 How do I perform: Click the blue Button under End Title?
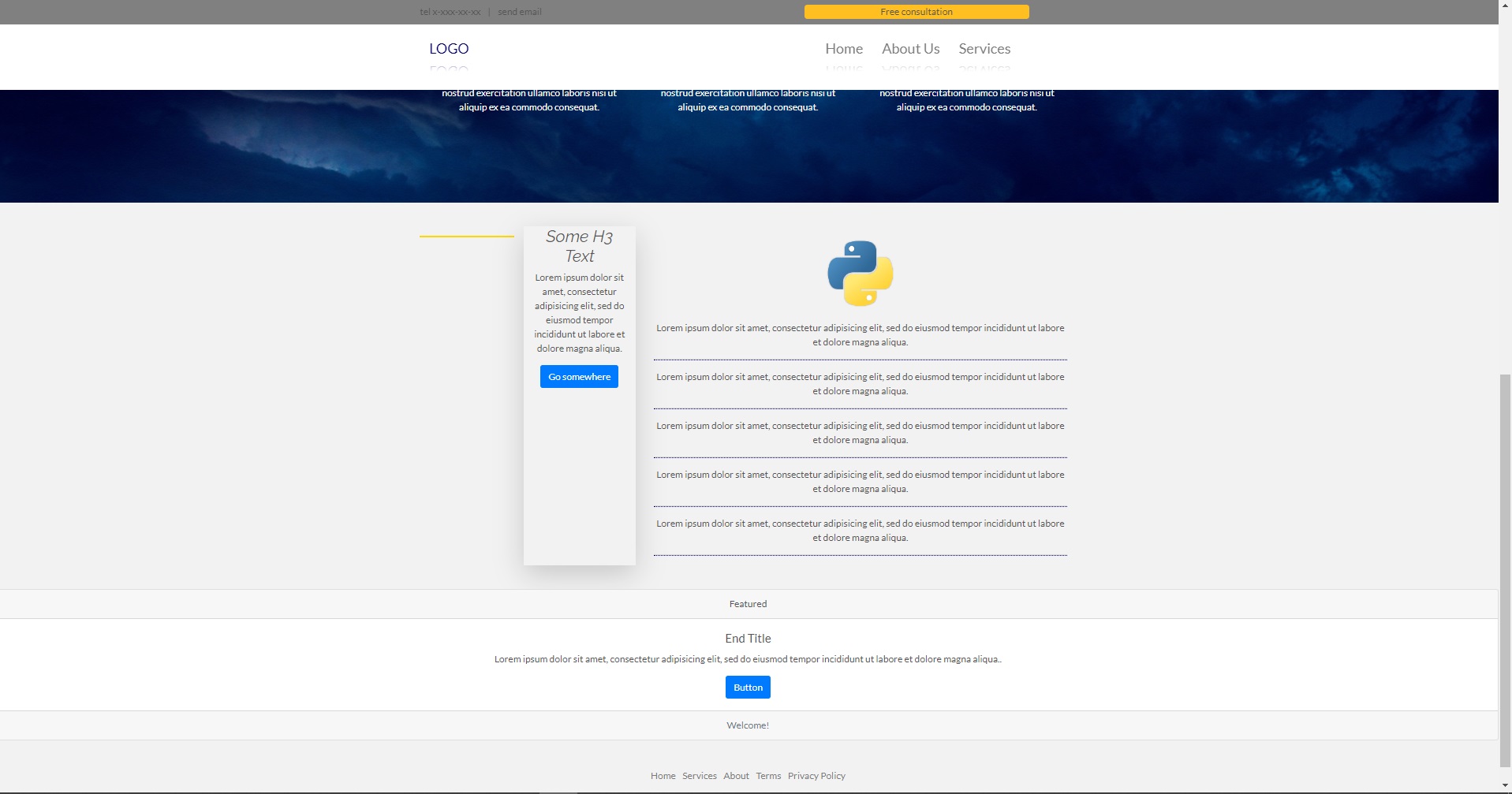coord(748,688)
